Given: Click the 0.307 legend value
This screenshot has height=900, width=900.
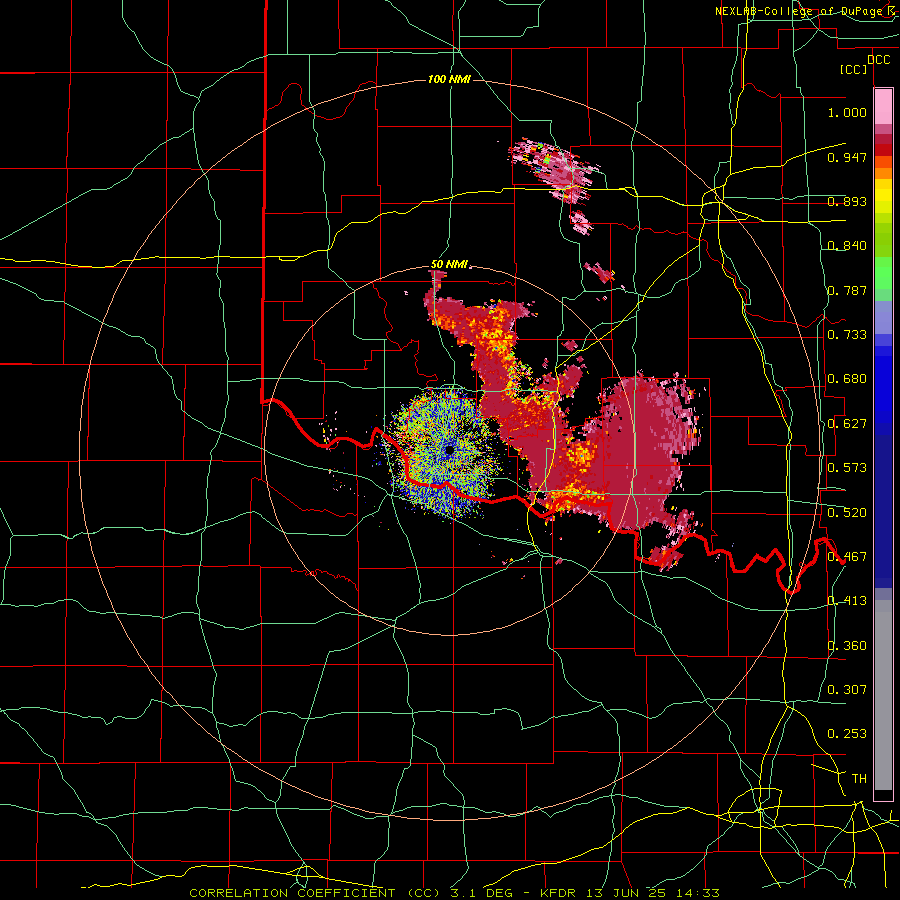Looking at the screenshot, I should click(847, 690).
